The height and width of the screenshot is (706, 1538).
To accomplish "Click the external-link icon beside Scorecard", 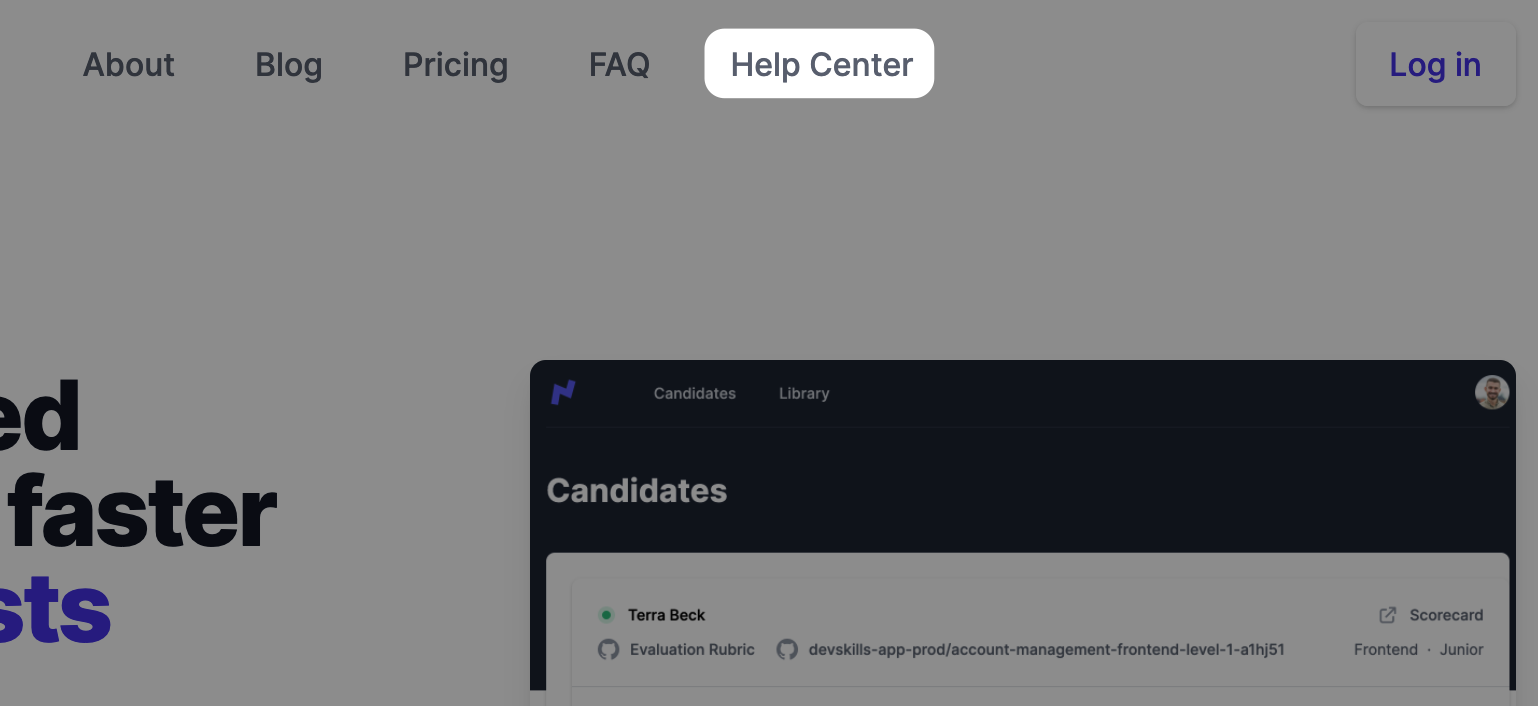I will 1388,615.
